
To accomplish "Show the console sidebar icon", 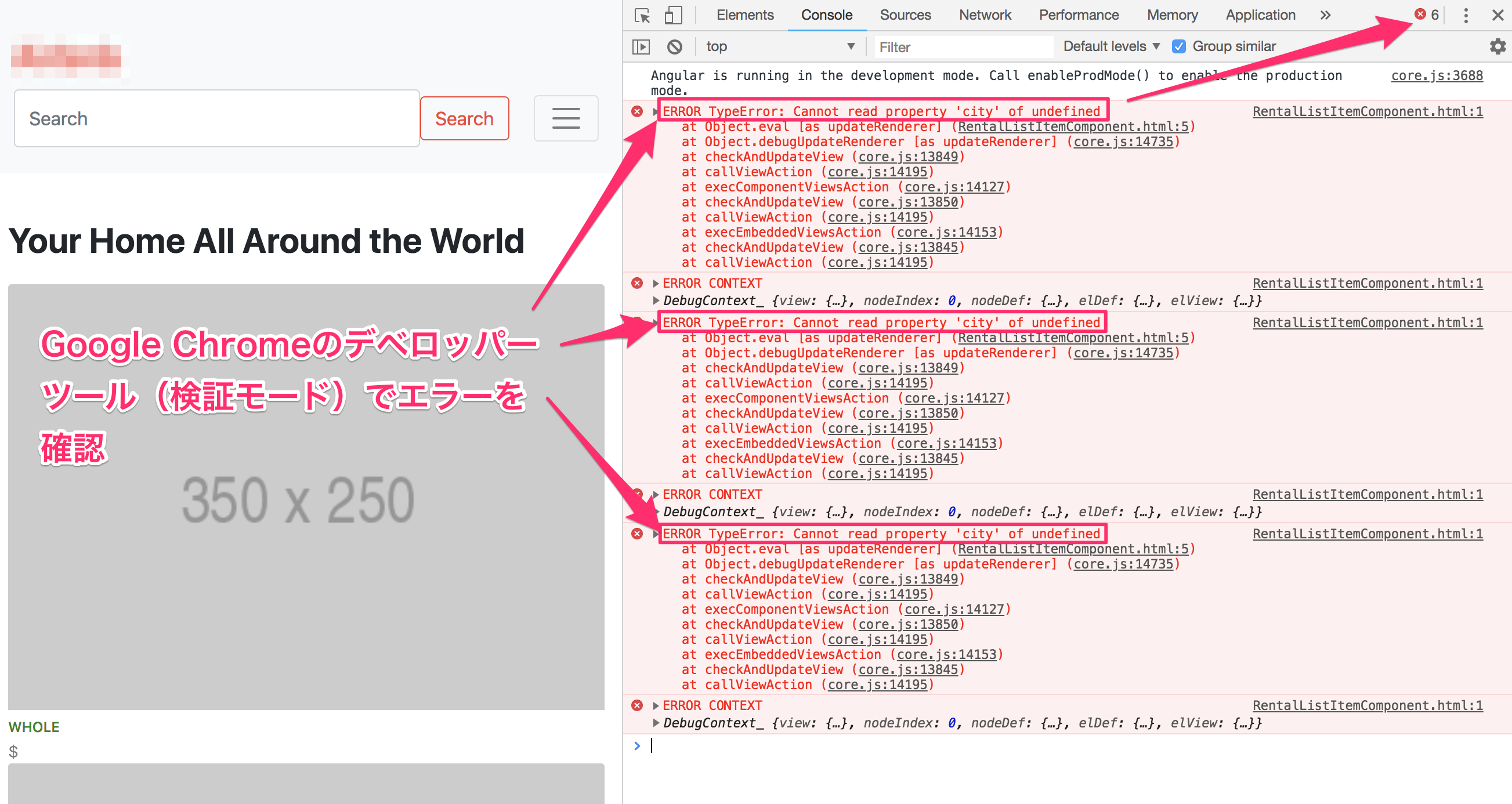I will (641, 46).
